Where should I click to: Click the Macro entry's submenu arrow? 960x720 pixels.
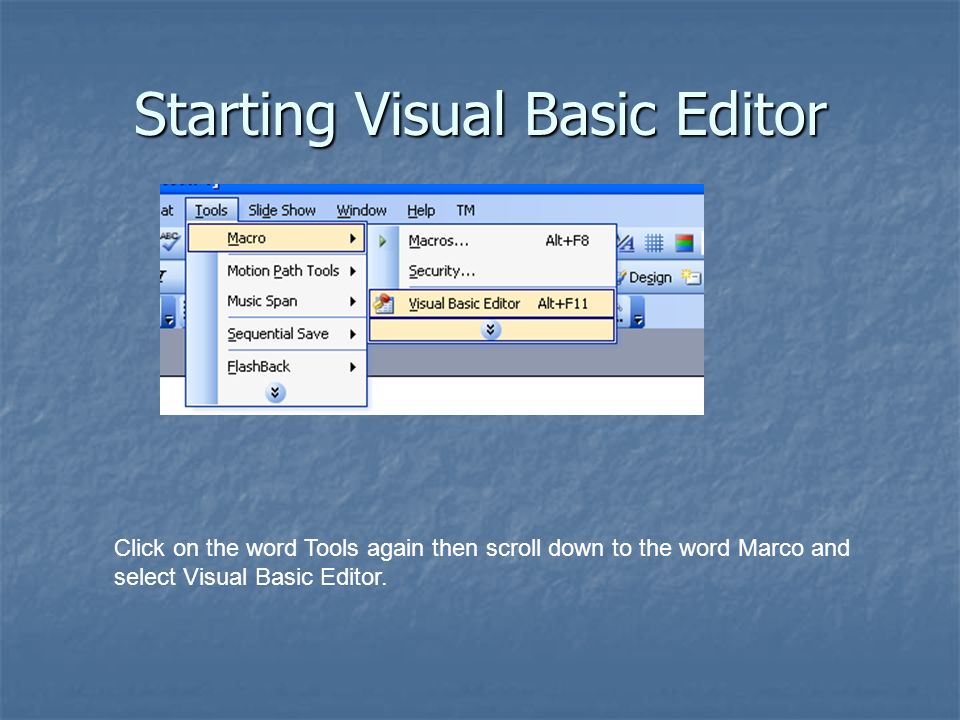coord(353,239)
